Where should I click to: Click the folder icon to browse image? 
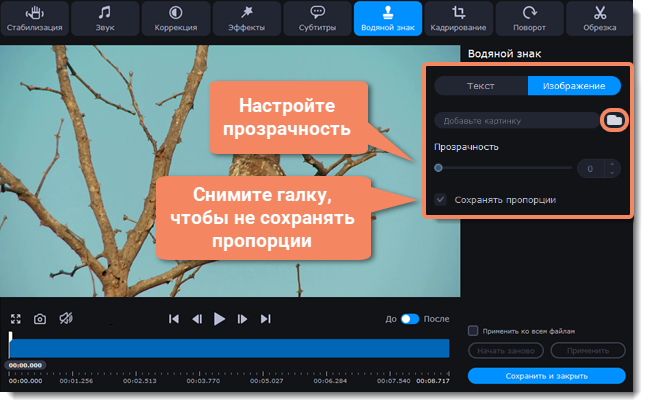pos(614,120)
